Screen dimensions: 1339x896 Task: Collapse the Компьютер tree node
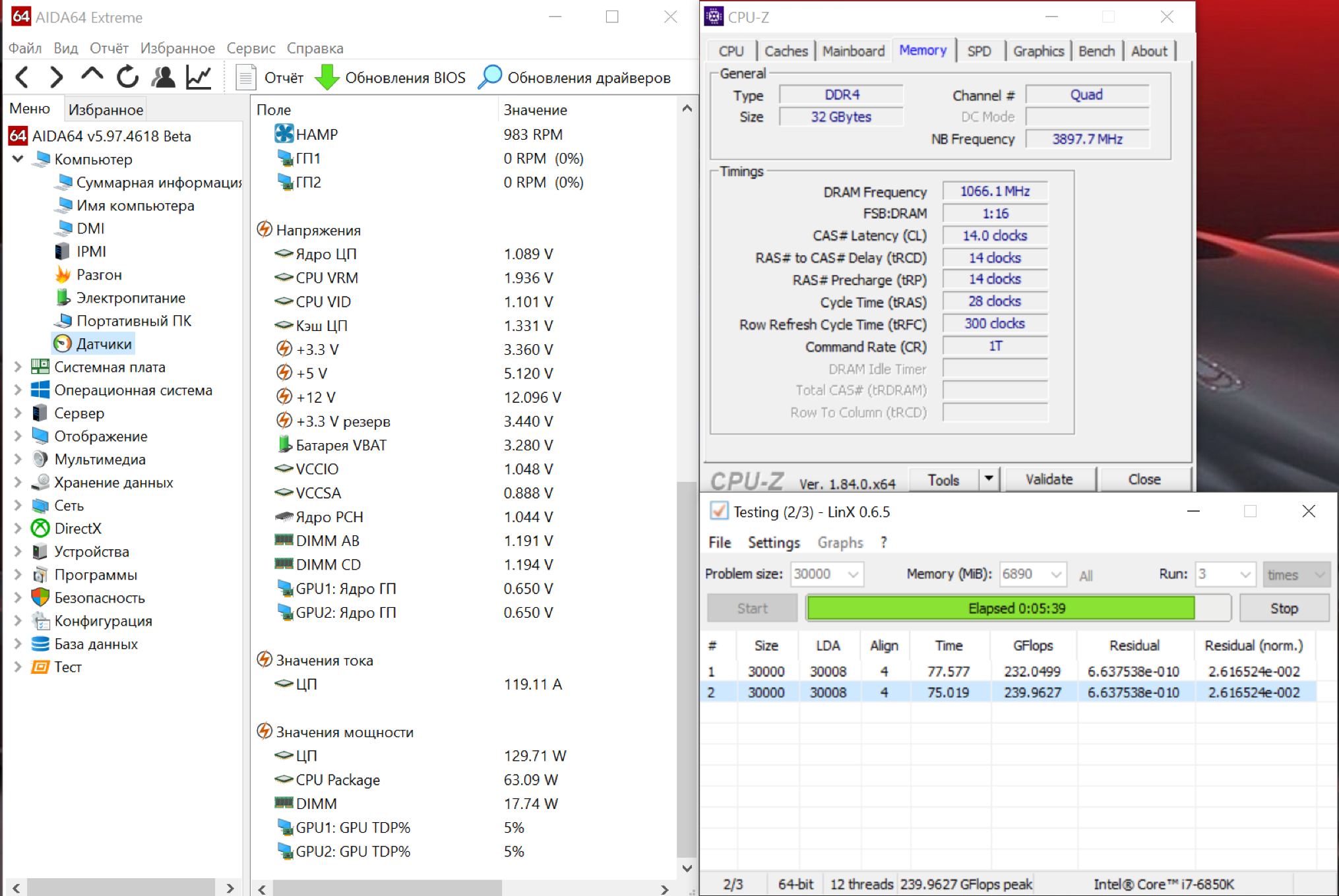(x=18, y=159)
